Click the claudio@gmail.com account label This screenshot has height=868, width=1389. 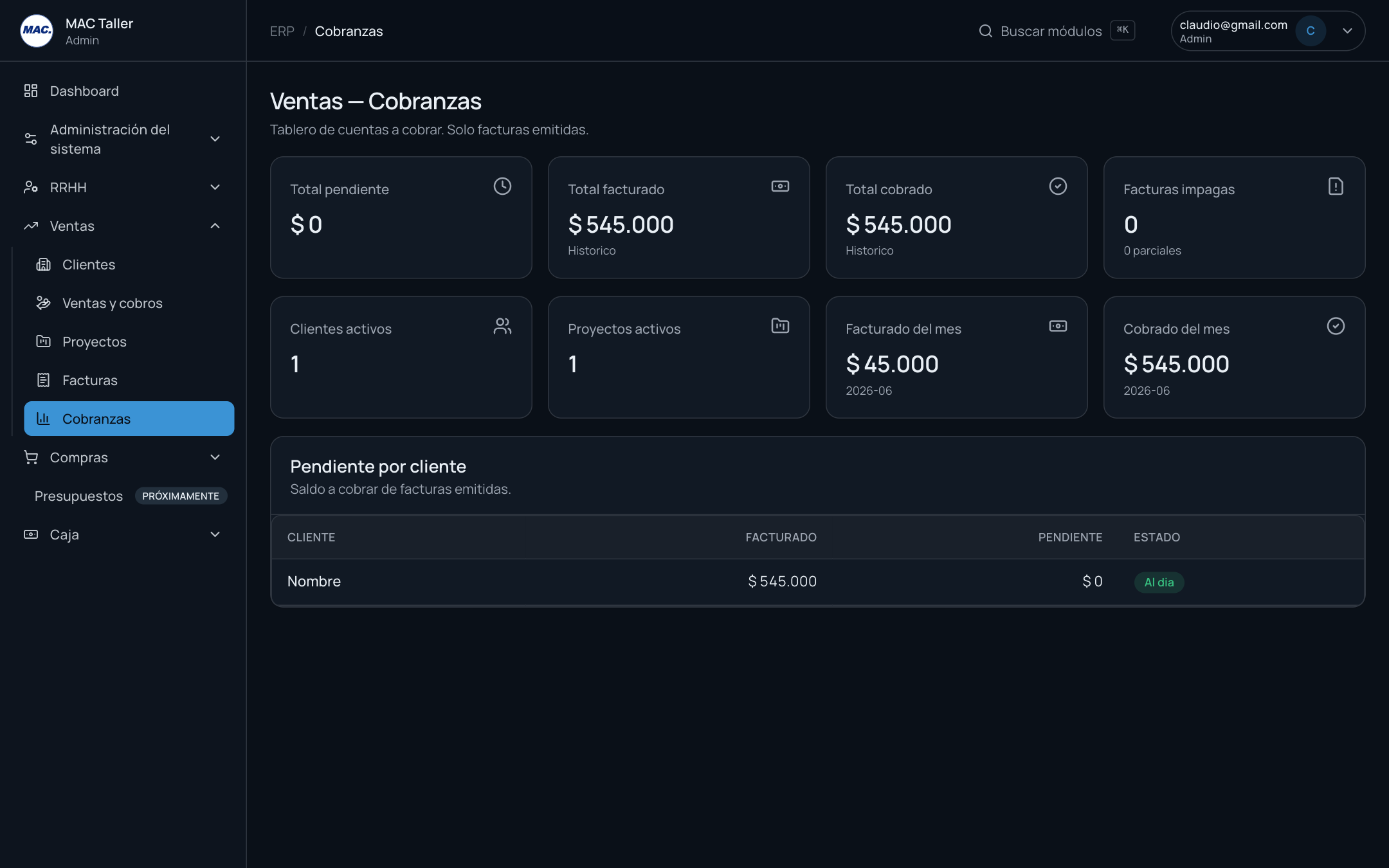tap(1233, 24)
